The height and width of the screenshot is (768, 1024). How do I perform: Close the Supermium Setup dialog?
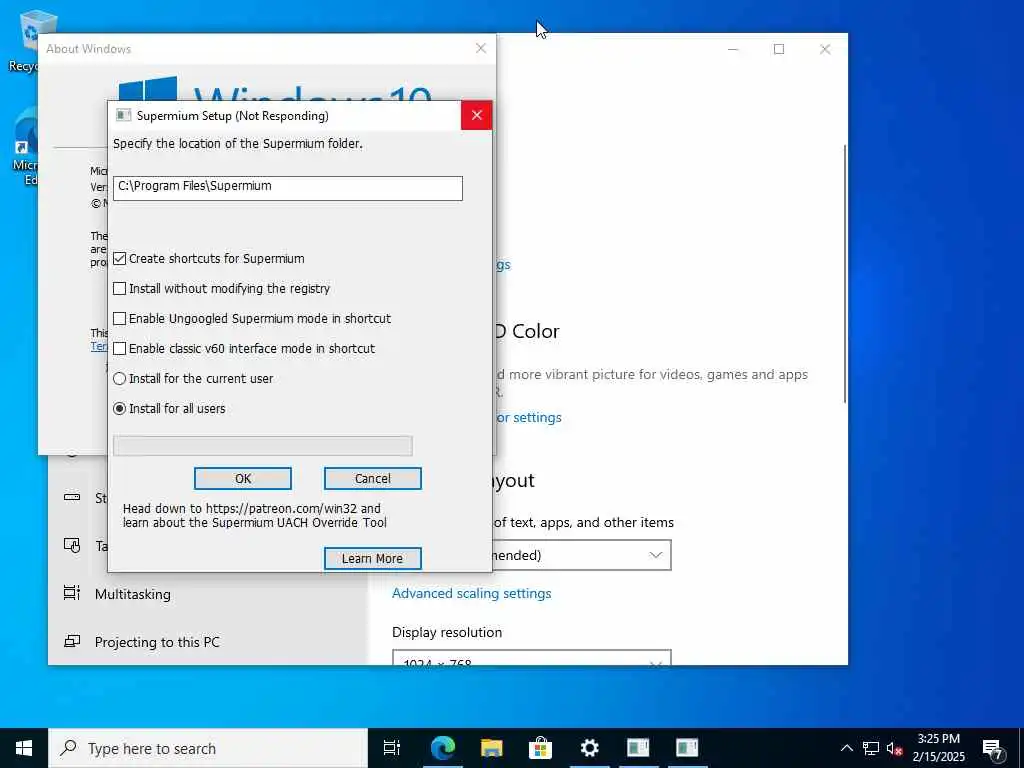pyautogui.click(x=477, y=116)
